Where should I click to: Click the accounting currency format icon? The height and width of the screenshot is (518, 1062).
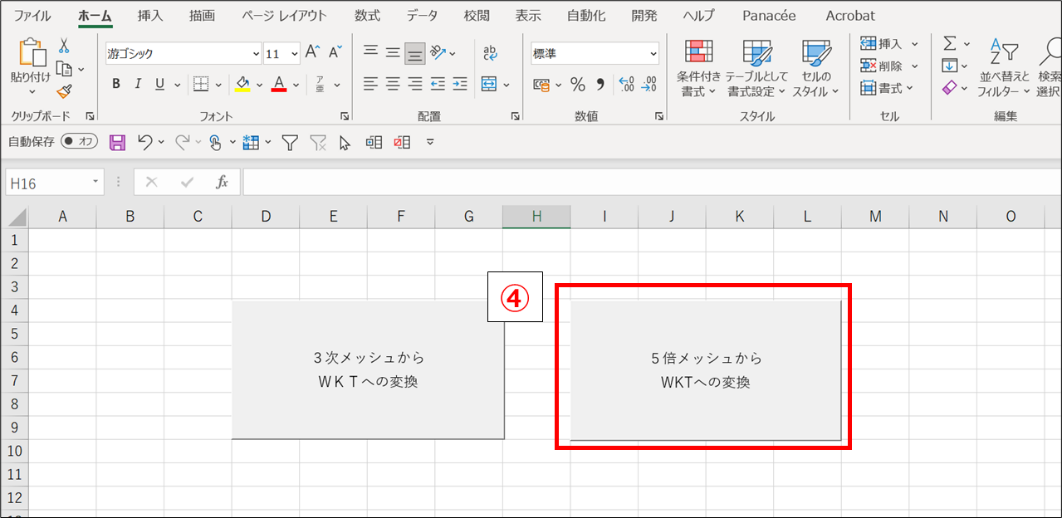tap(541, 85)
